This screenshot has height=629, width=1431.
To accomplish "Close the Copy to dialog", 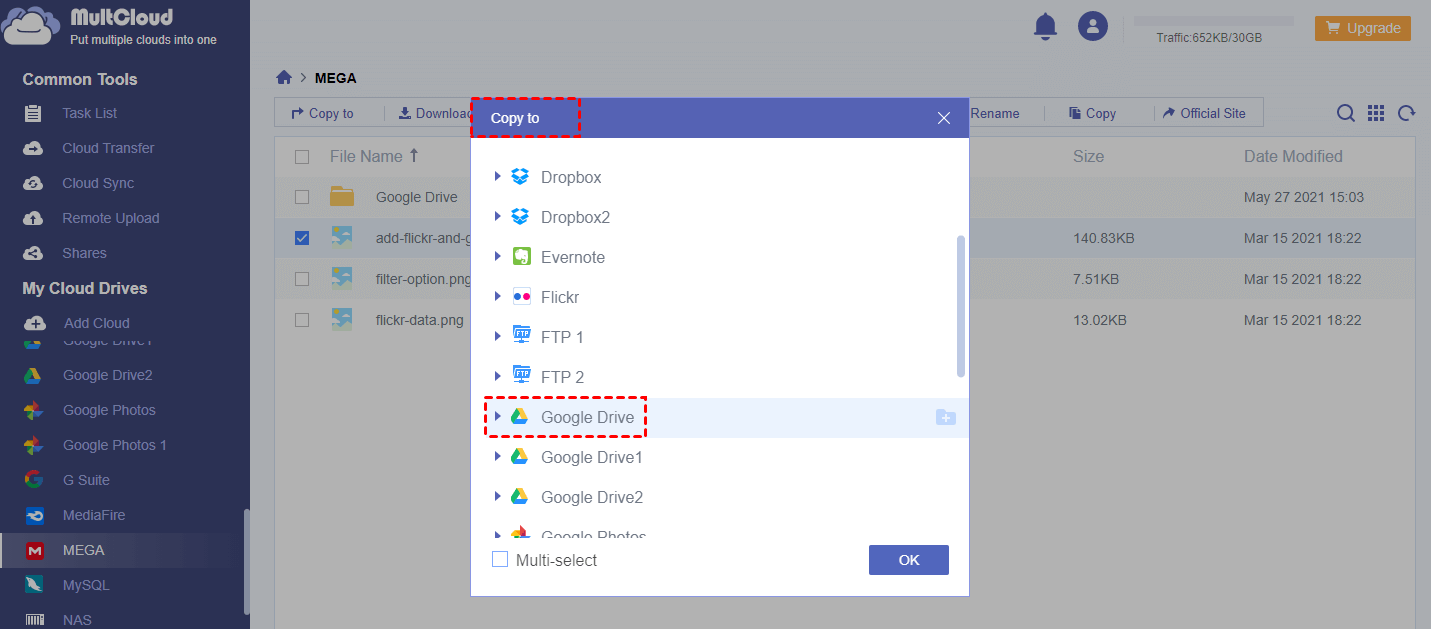I will [x=944, y=118].
